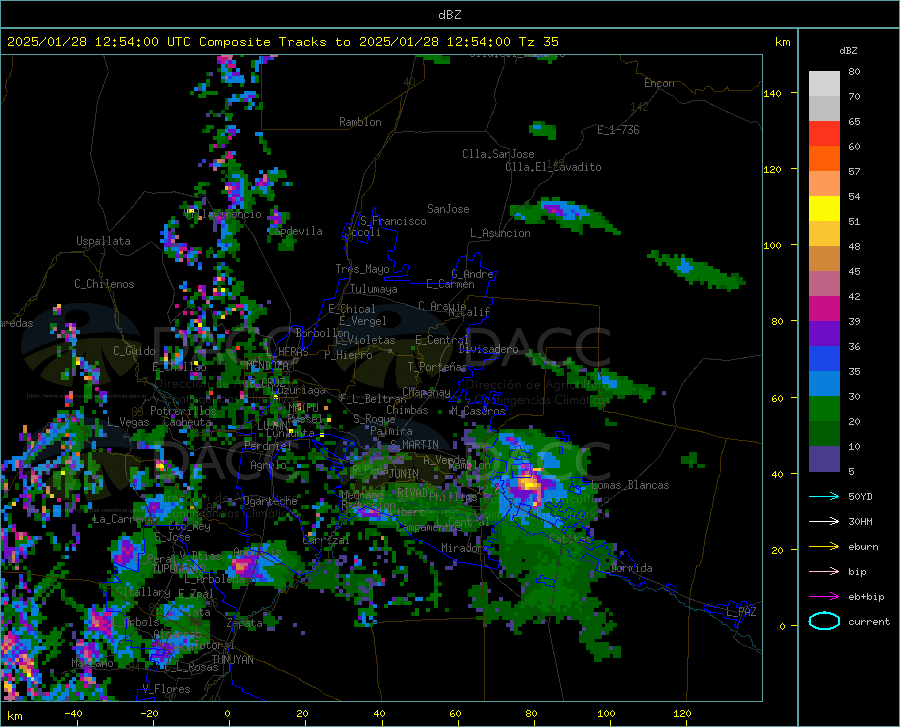
Task: Click the S_Francisco map label
Action: [393, 221]
